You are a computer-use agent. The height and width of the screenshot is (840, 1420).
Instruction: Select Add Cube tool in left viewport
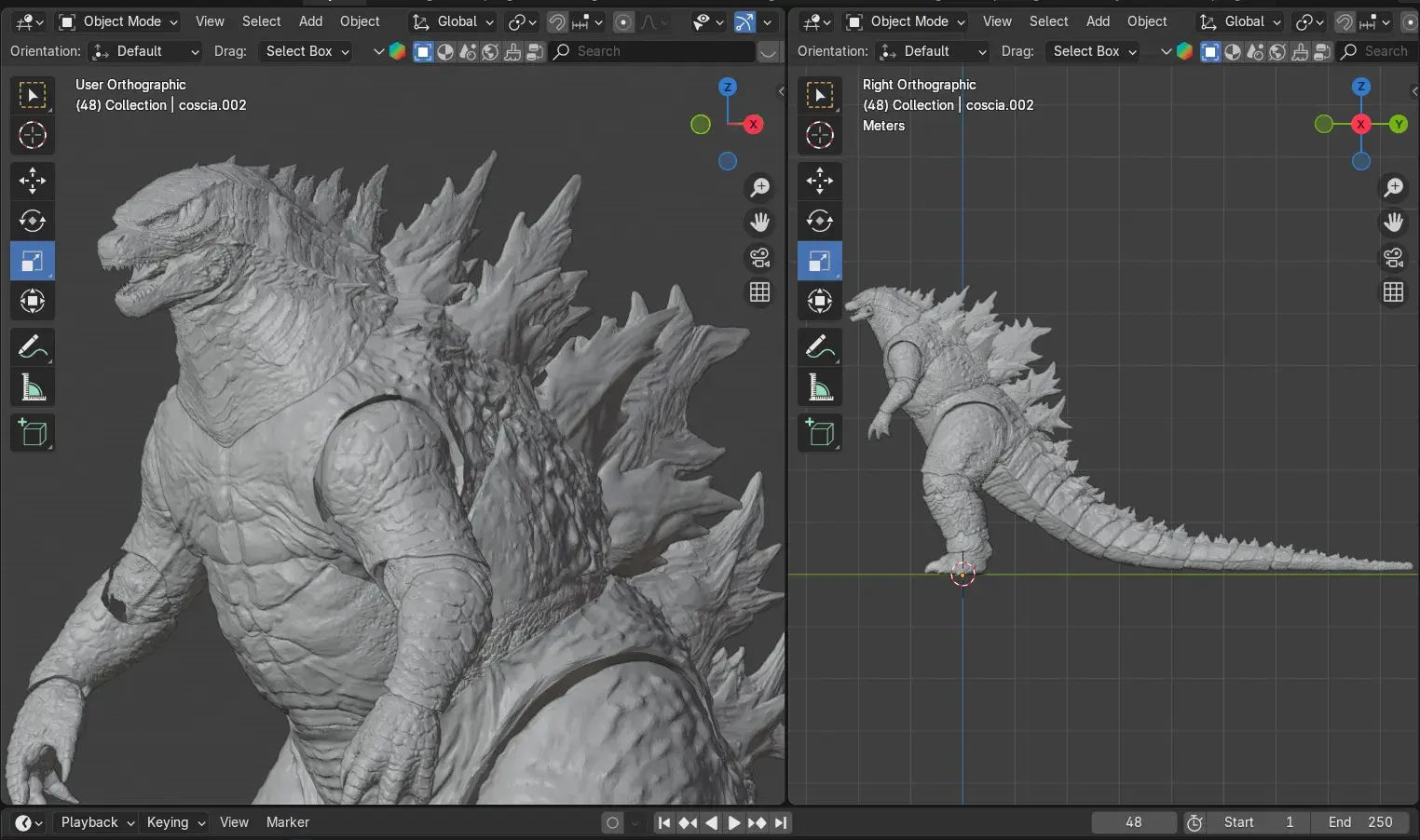pyautogui.click(x=33, y=433)
